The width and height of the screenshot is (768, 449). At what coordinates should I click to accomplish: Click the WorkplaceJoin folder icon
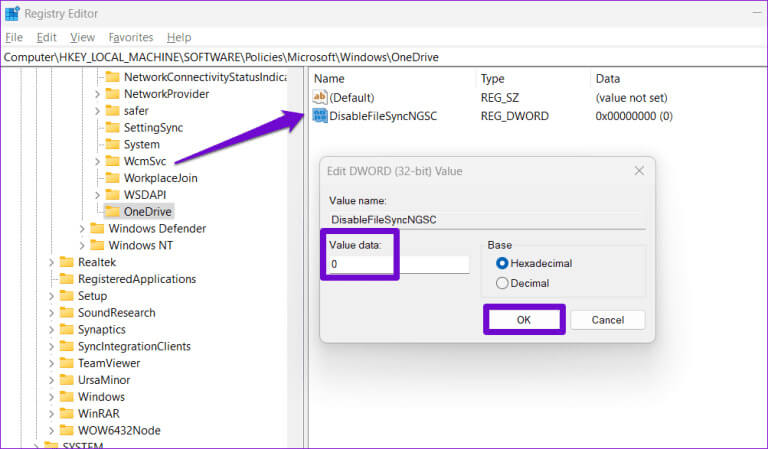tap(113, 178)
